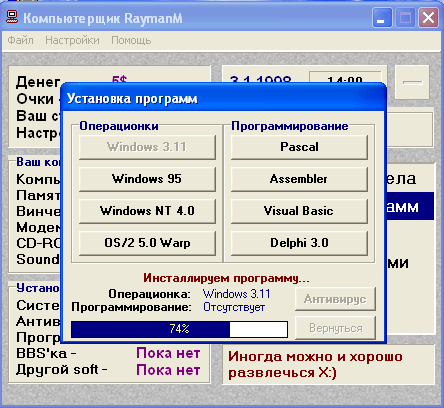This screenshot has width=444, height=408.
Task: Click the Компьютерщик app icon in title bar
Action: (12, 17)
